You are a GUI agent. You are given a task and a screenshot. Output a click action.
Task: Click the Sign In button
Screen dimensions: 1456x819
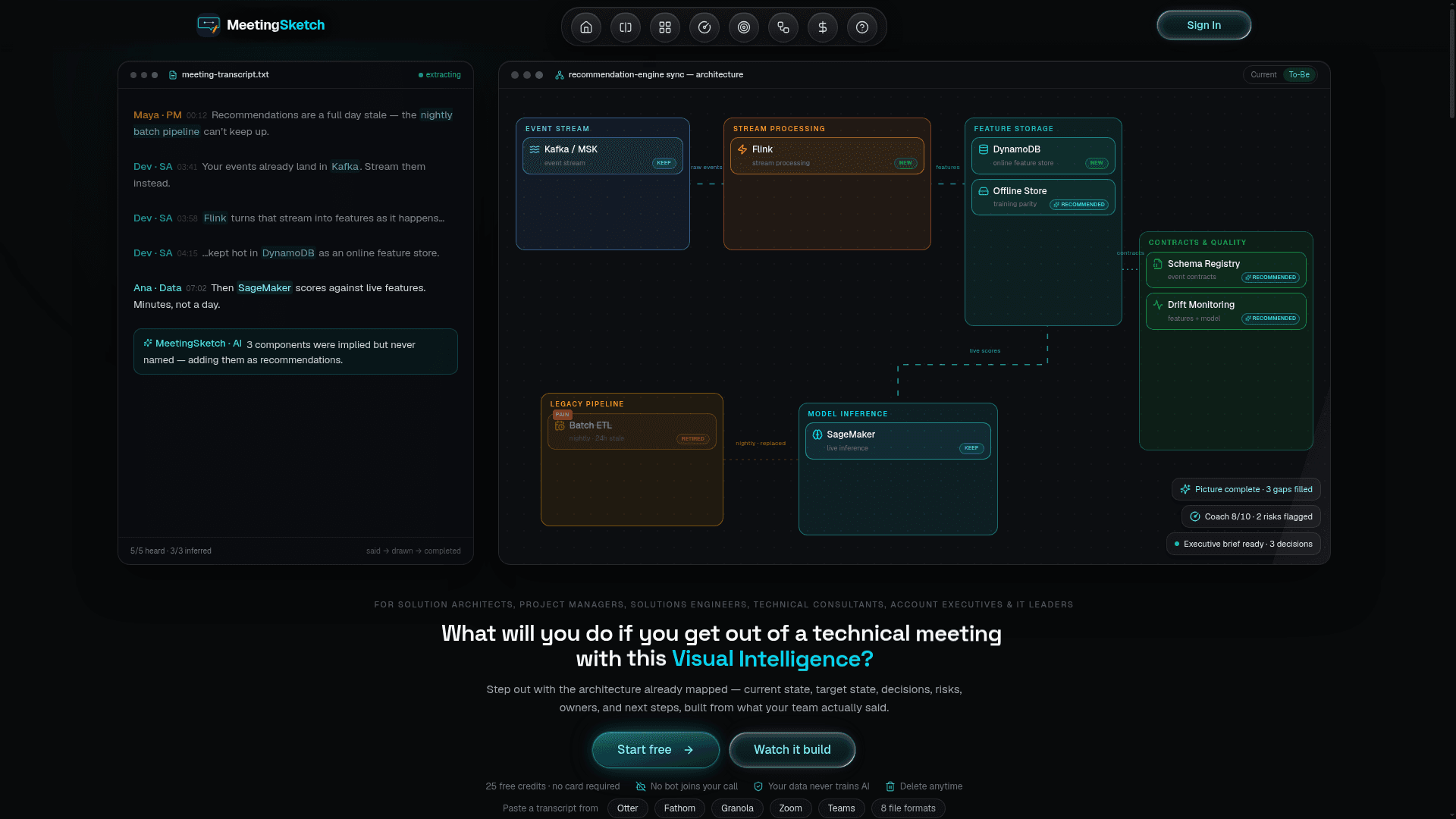[1203, 25]
